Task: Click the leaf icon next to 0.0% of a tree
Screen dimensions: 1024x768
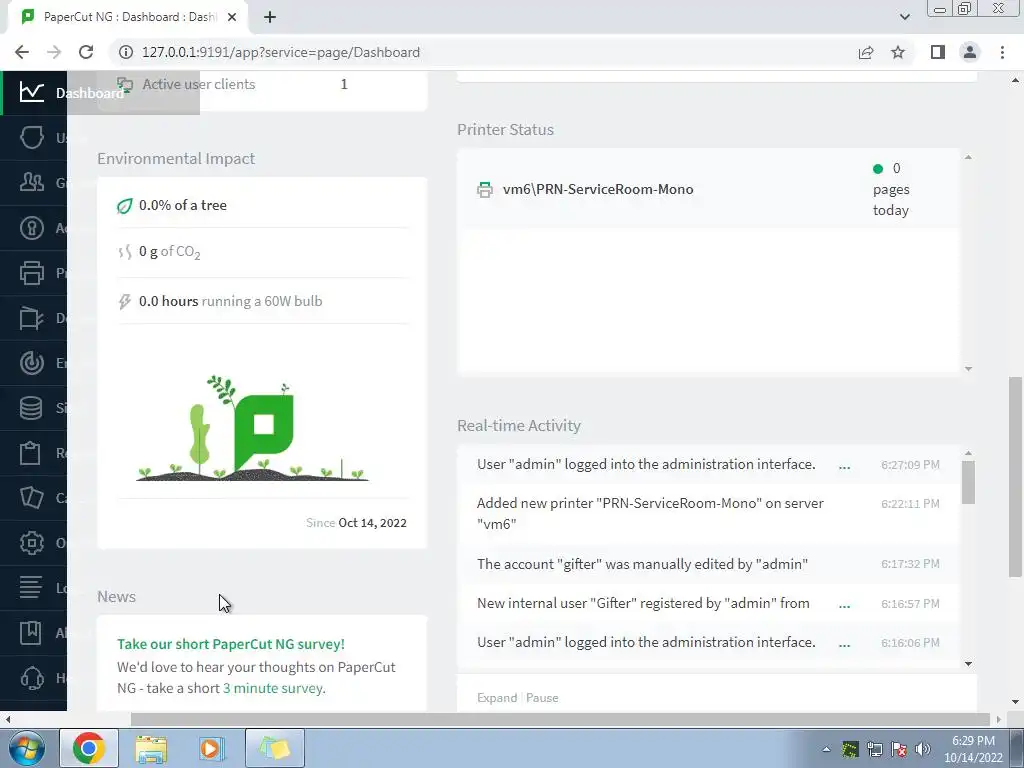Action: (x=124, y=206)
